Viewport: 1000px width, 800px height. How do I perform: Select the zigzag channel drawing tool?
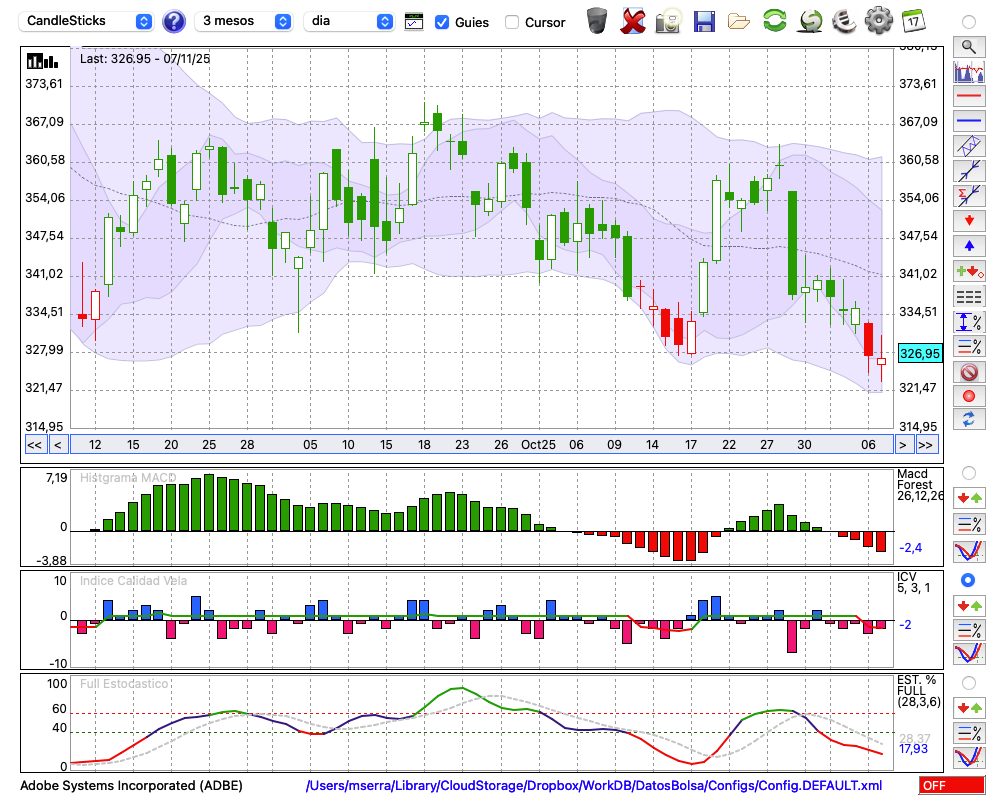(969, 146)
